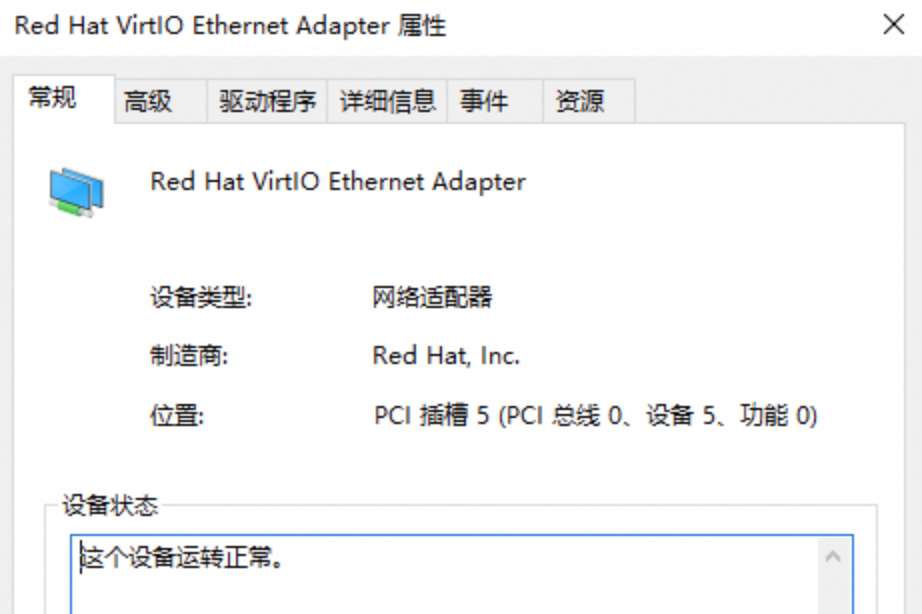Click the 网络适配器 device type value
Image resolution: width=922 pixels, height=614 pixels.
tap(432, 297)
